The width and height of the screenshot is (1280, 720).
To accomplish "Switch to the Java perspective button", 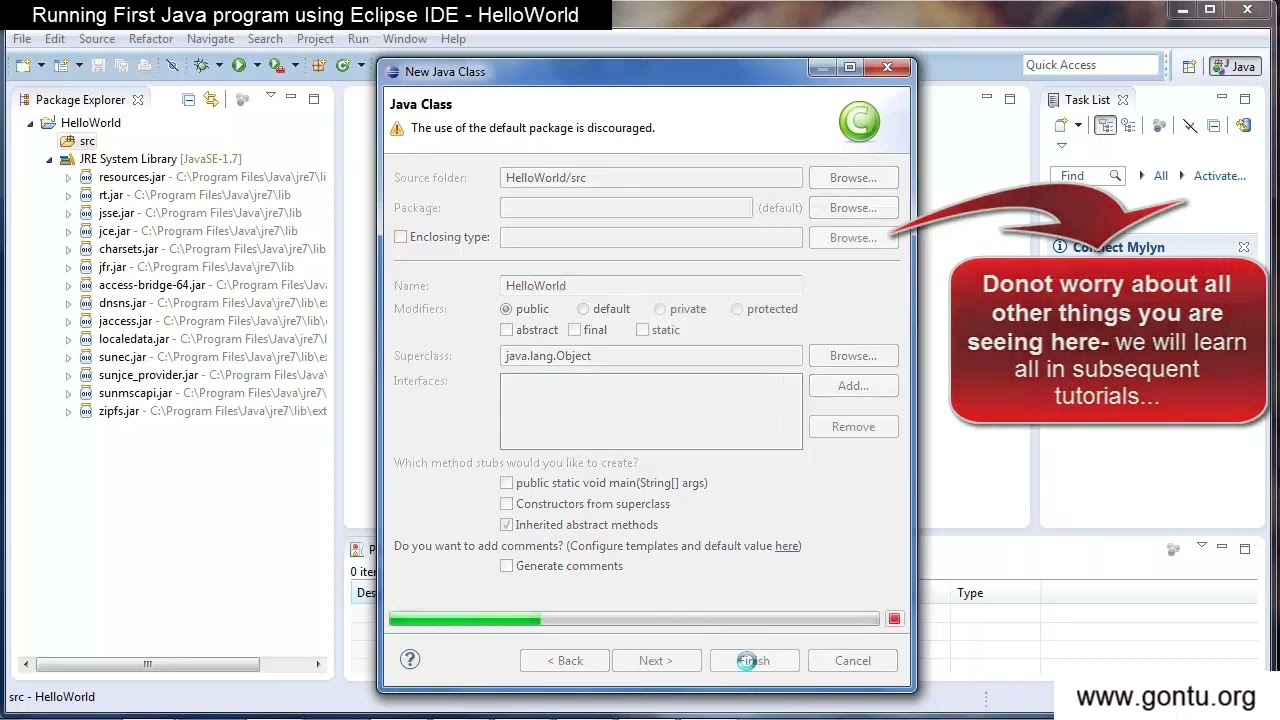I will 1234,67.
